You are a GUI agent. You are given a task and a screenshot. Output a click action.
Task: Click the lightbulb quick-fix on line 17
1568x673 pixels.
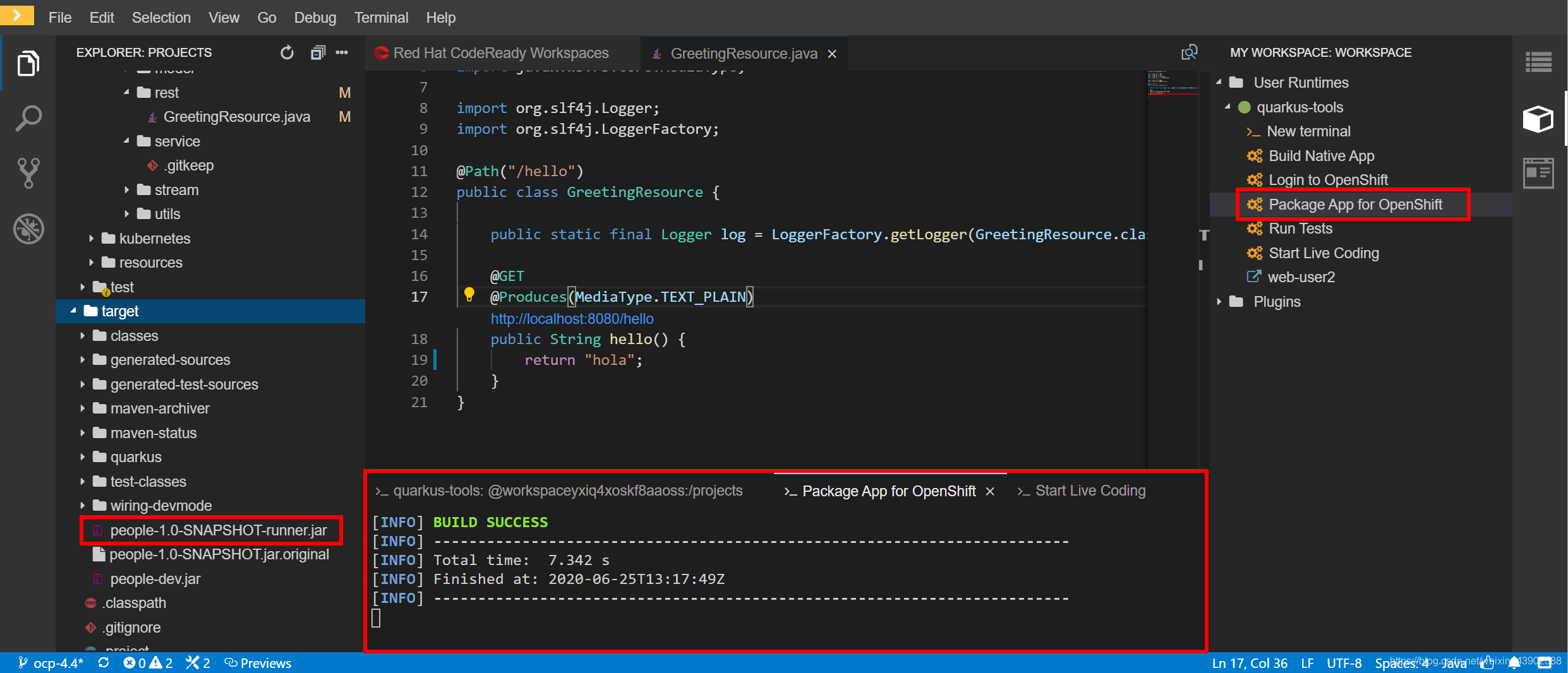click(x=469, y=294)
